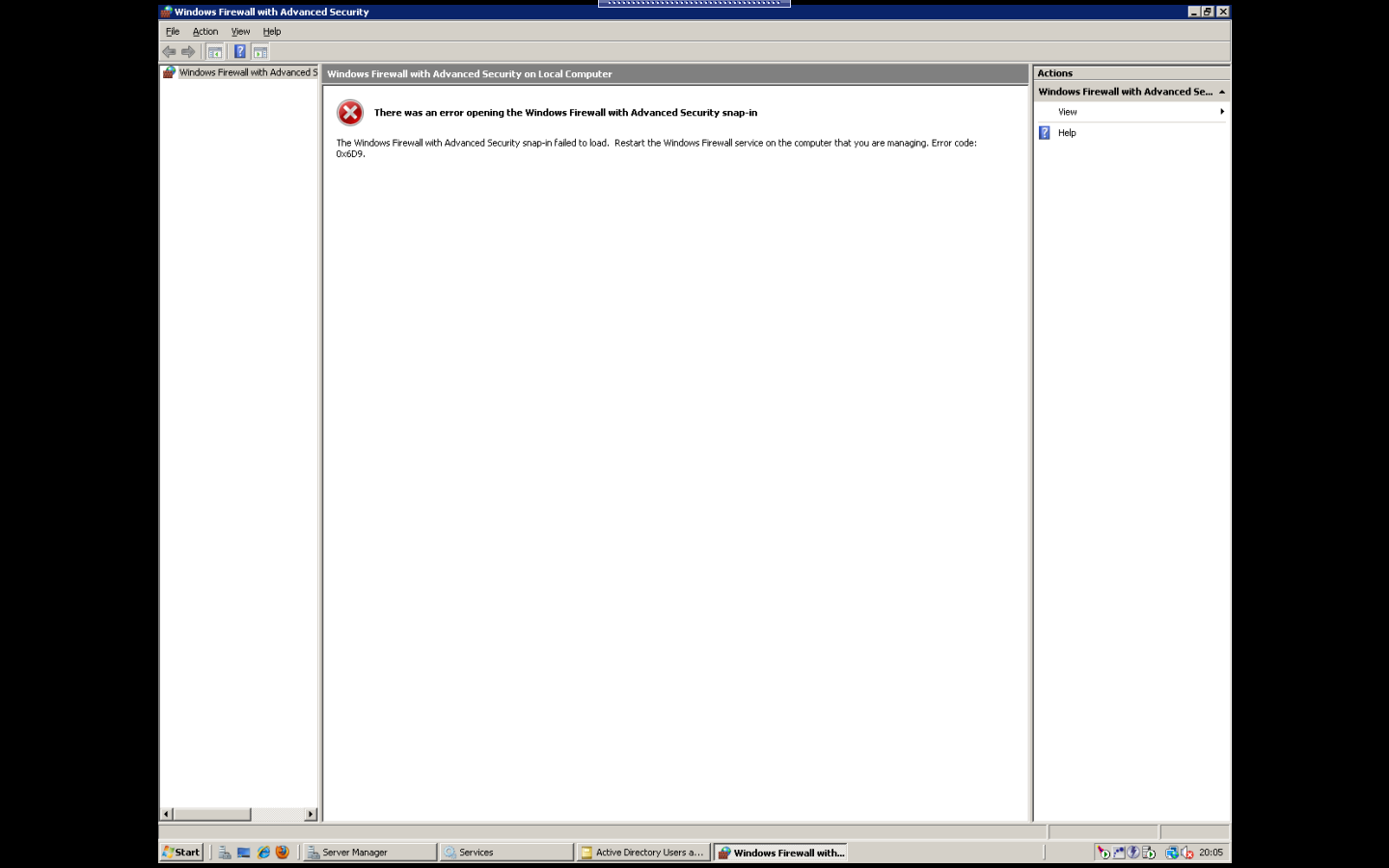Close the Windows Firewall window
This screenshot has width=1389, height=868.
(1223, 12)
